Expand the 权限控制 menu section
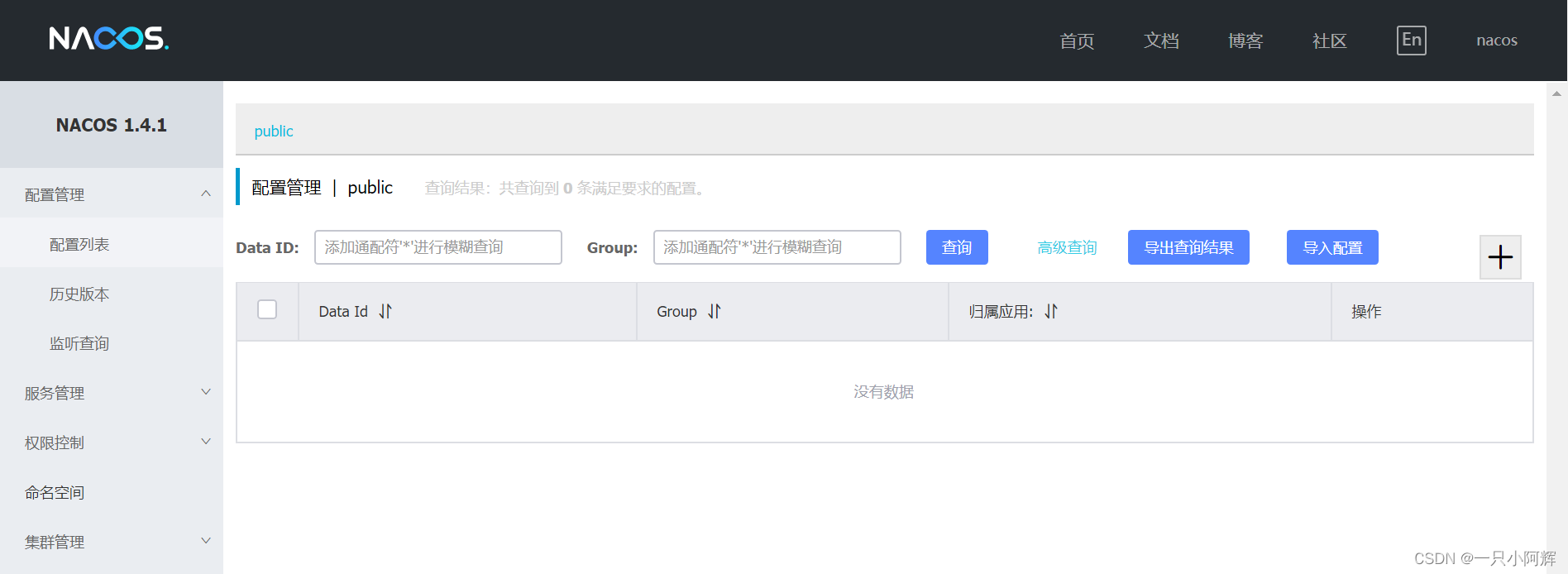This screenshot has height=574, width=1568. pos(112,442)
